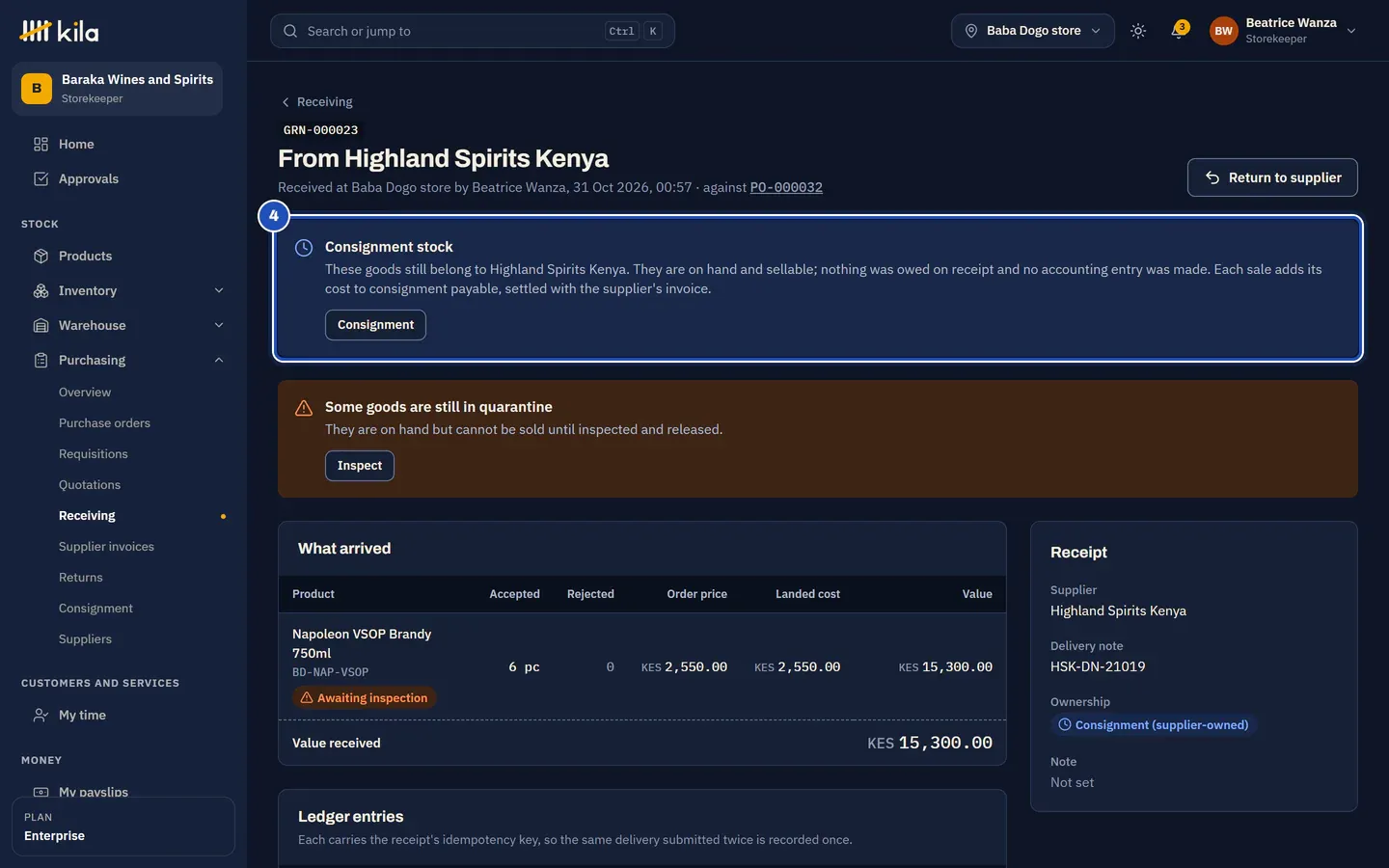The image size is (1389, 868).
Task: Click the supplier name Highland Spirits Kenya in Receipt
Action: pyautogui.click(x=1118, y=610)
